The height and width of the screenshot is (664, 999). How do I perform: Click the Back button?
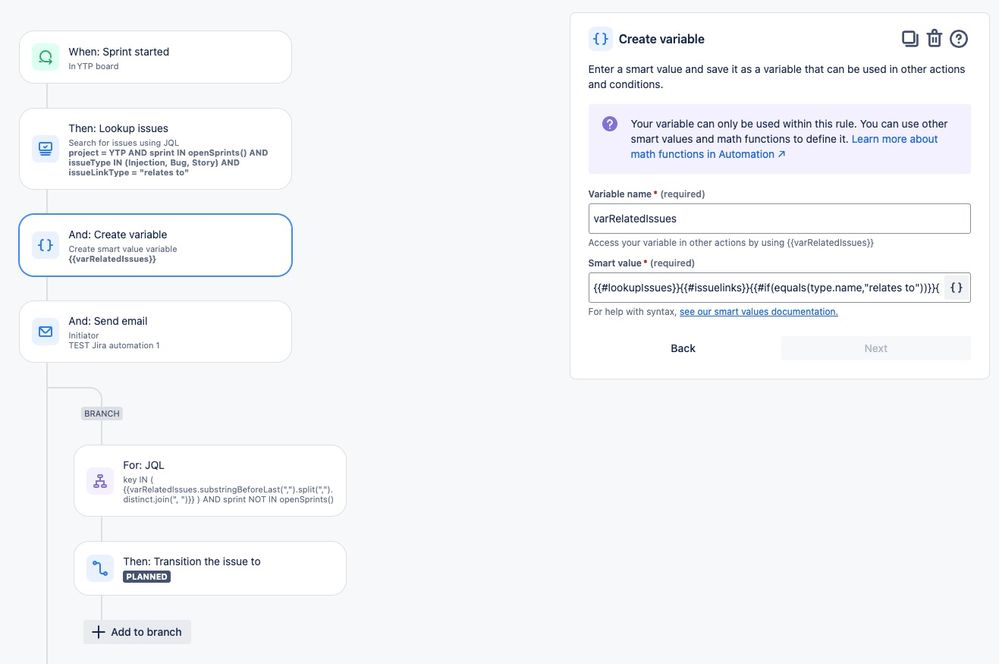[683, 348]
